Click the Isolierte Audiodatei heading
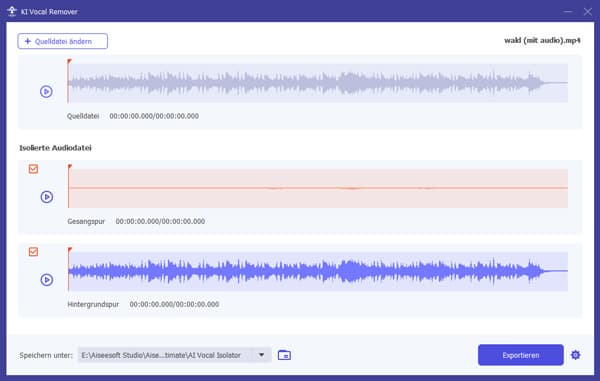The image size is (600, 381). point(55,148)
